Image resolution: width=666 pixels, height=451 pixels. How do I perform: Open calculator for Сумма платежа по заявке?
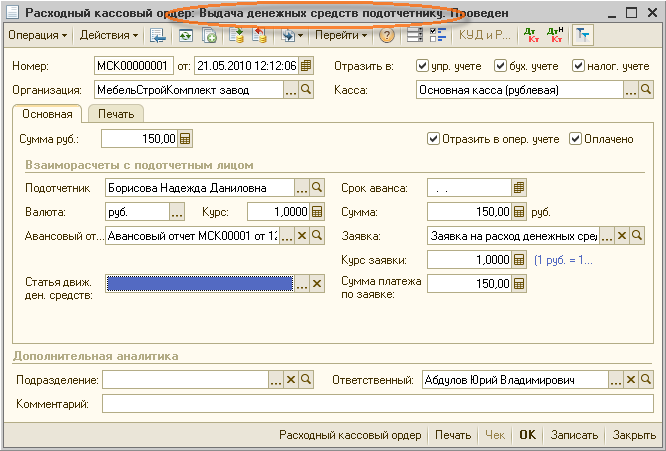coord(519,284)
